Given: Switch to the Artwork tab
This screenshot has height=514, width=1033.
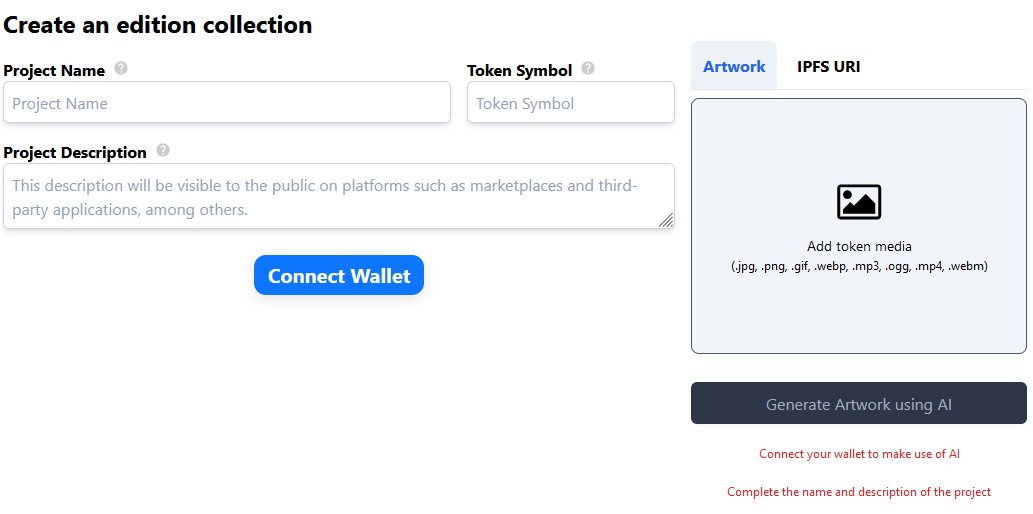Looking at the screenshot, I should pos(734,67).
